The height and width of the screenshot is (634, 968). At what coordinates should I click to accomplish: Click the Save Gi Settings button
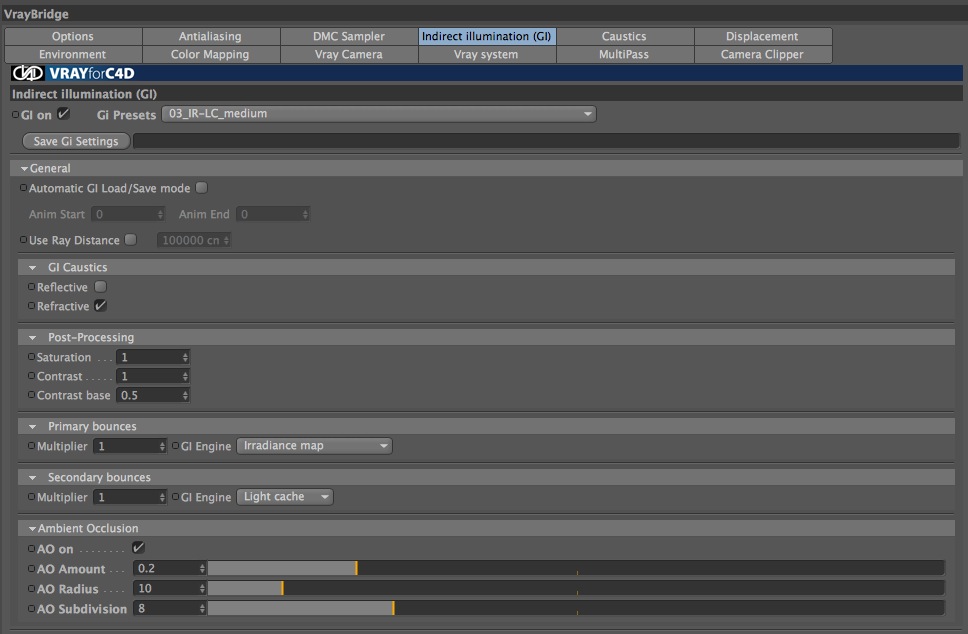tap(76, 141)
